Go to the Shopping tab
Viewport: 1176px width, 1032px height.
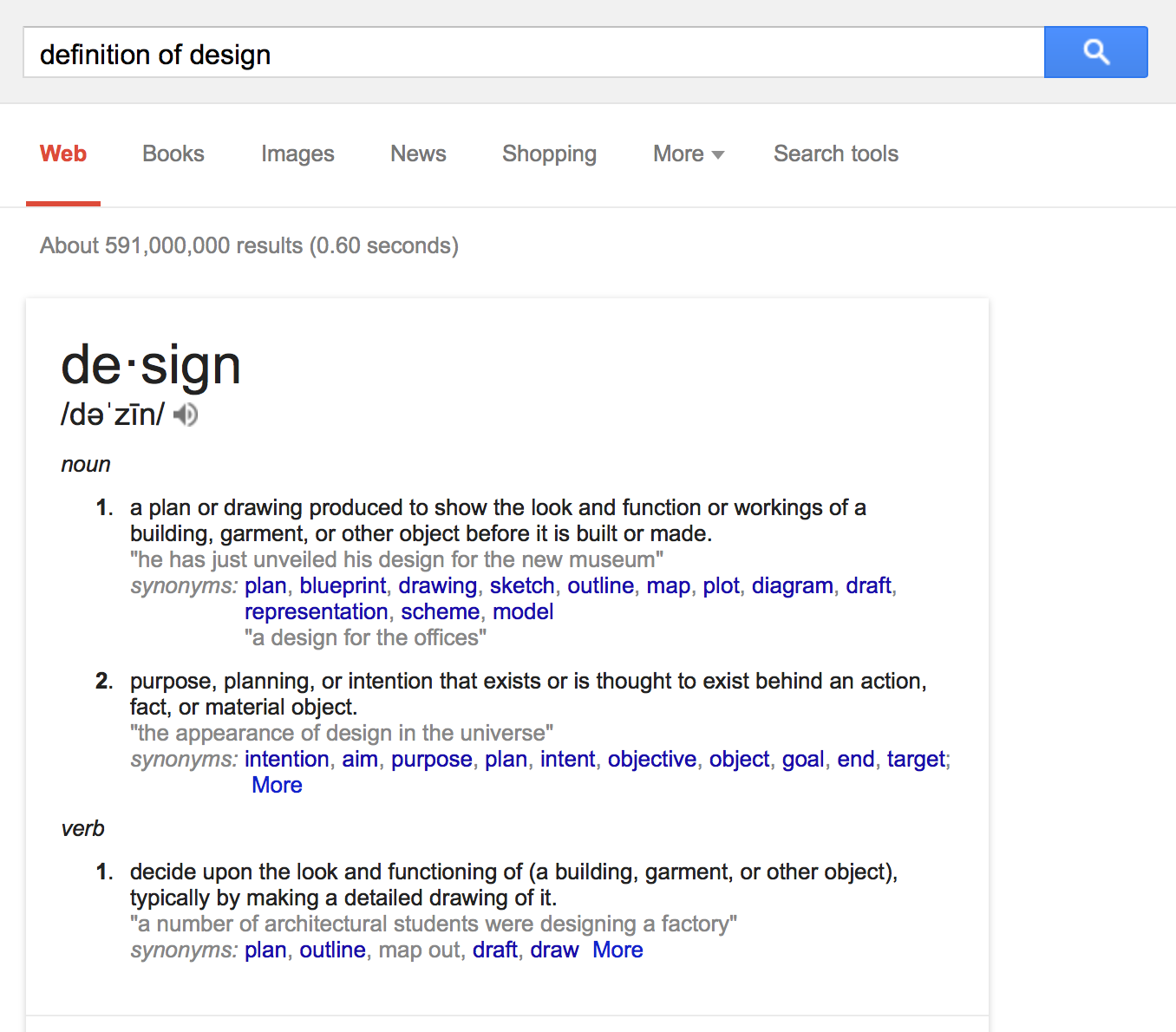(x=549, y=153)
